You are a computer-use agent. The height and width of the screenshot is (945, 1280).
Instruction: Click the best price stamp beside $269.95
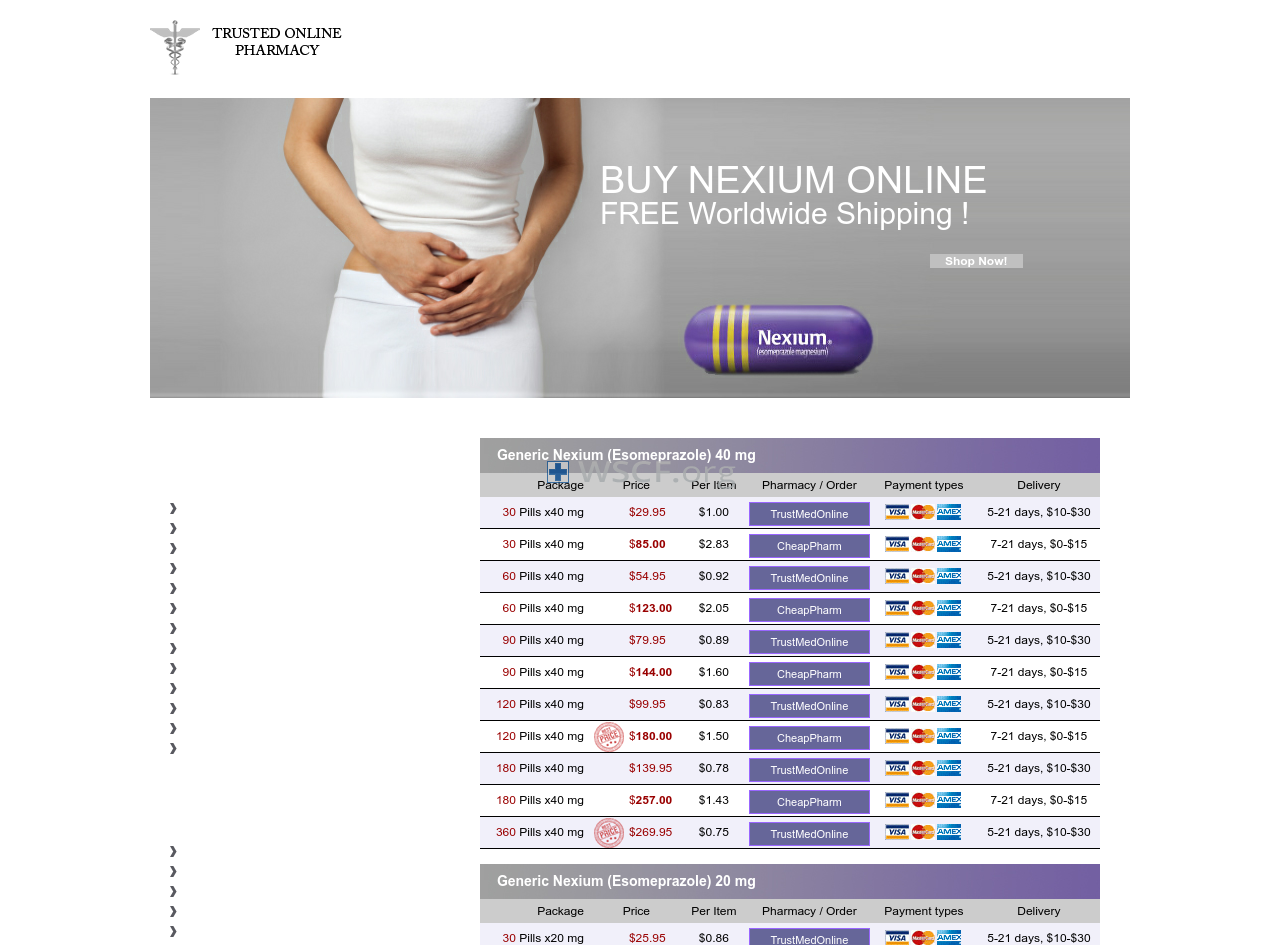click(609, 833)
